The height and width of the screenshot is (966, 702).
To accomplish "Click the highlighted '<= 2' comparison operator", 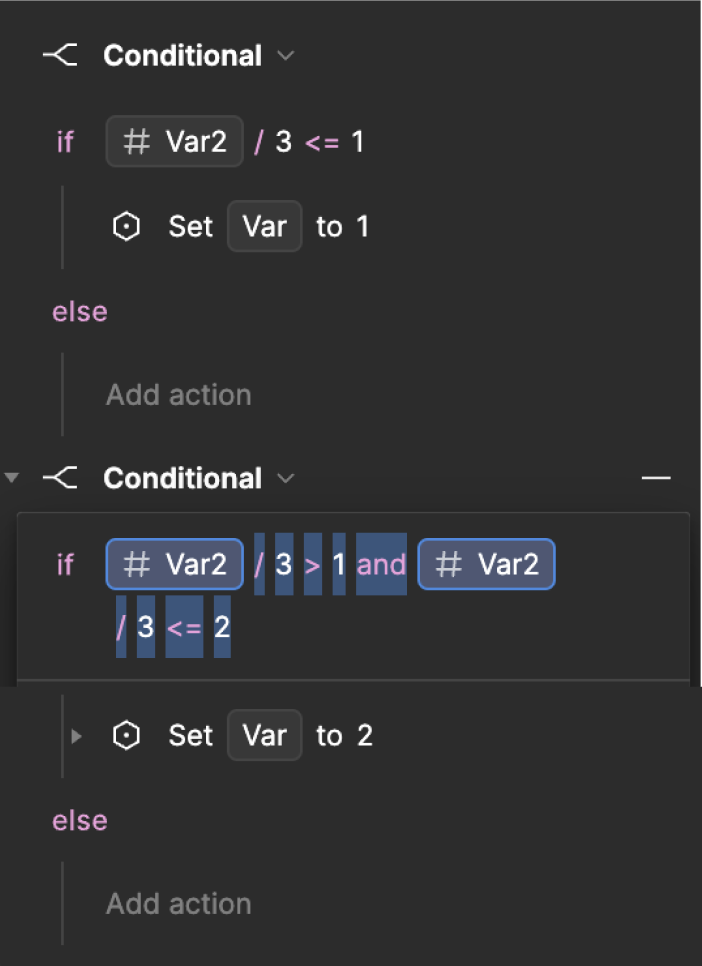I will (184, 627).
